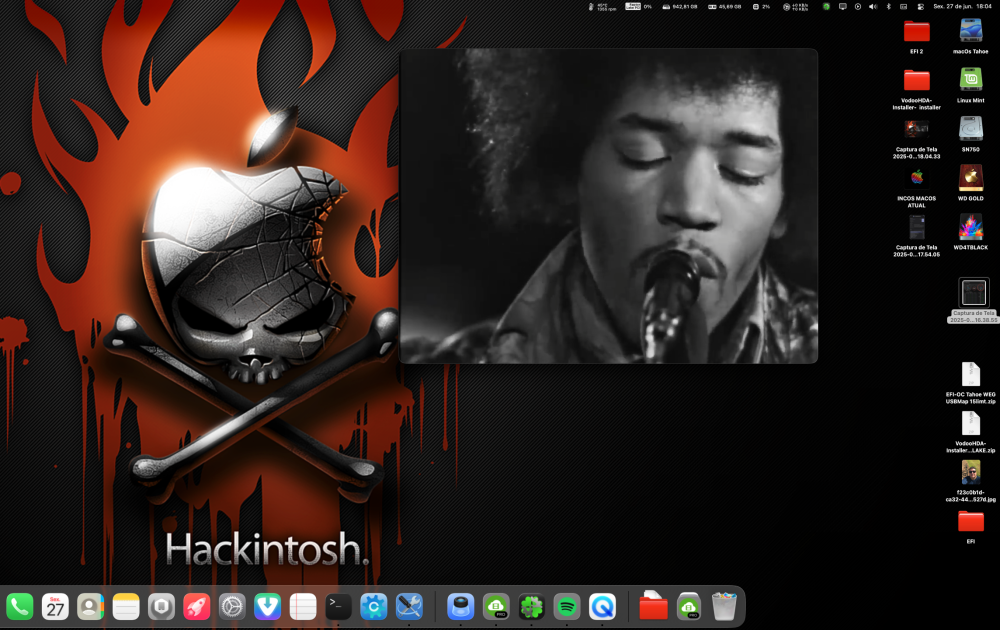1000x630 pixels.
Task: Click the network speed KB/s monitor
Action: click(x=795, y=6)
